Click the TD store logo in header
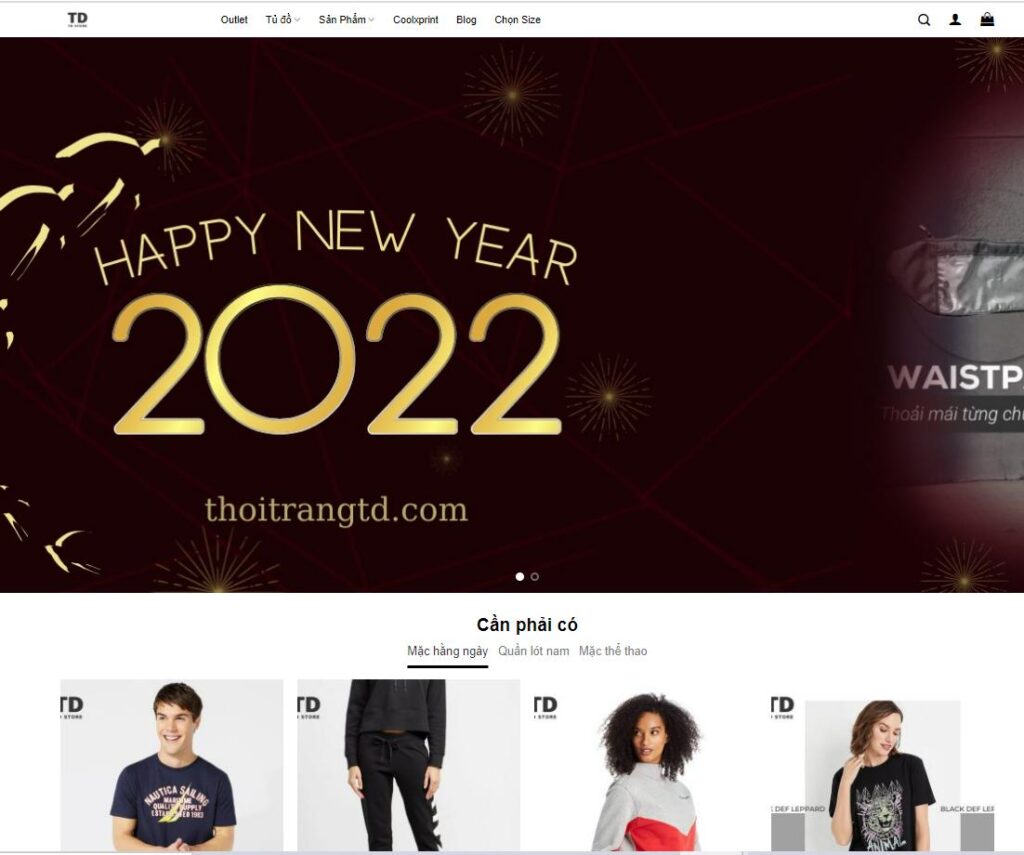Viewport: 1024px width, 855px height. (77, 20)
